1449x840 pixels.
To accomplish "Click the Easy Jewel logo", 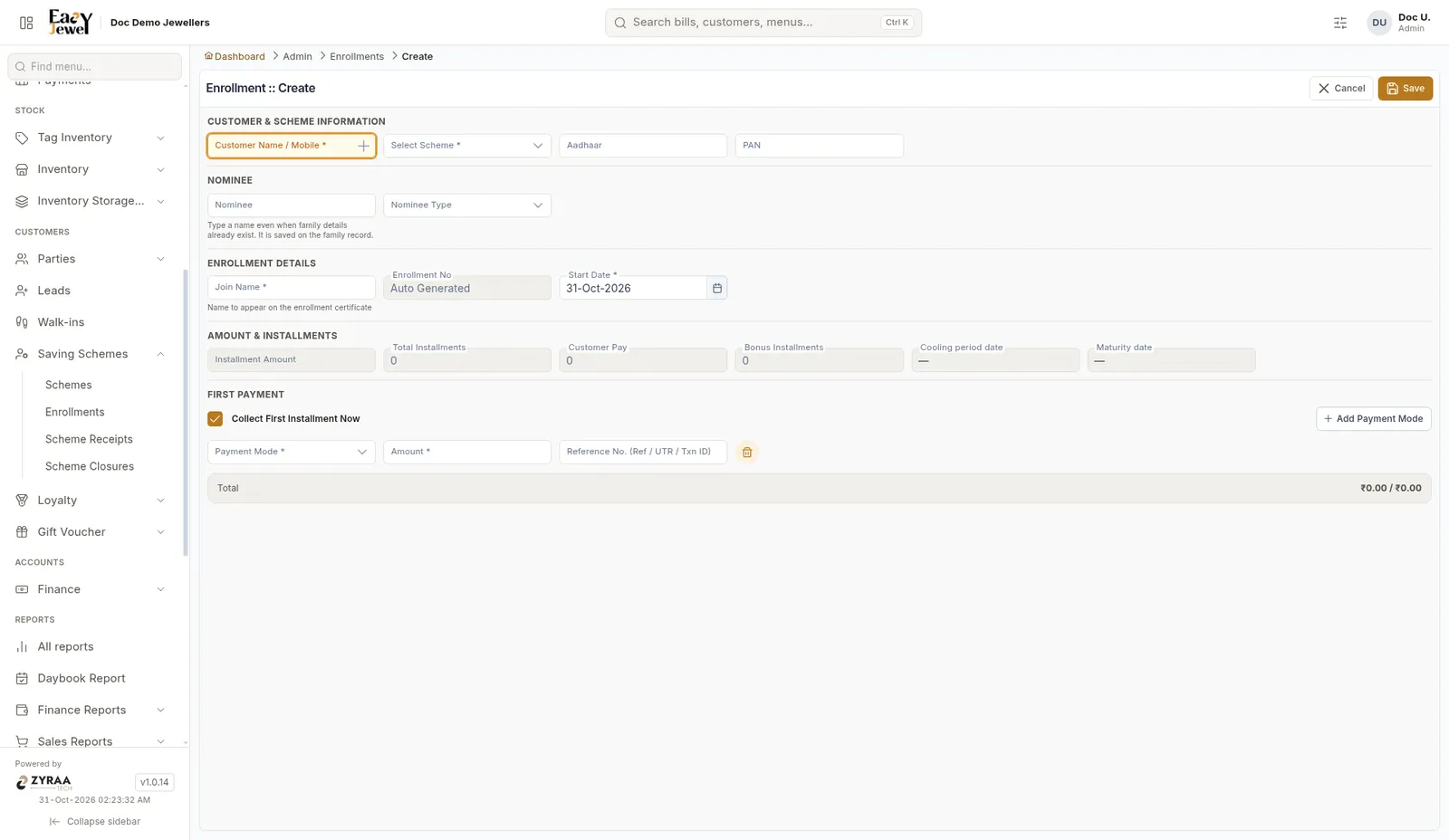I will (x=70, y=22).
